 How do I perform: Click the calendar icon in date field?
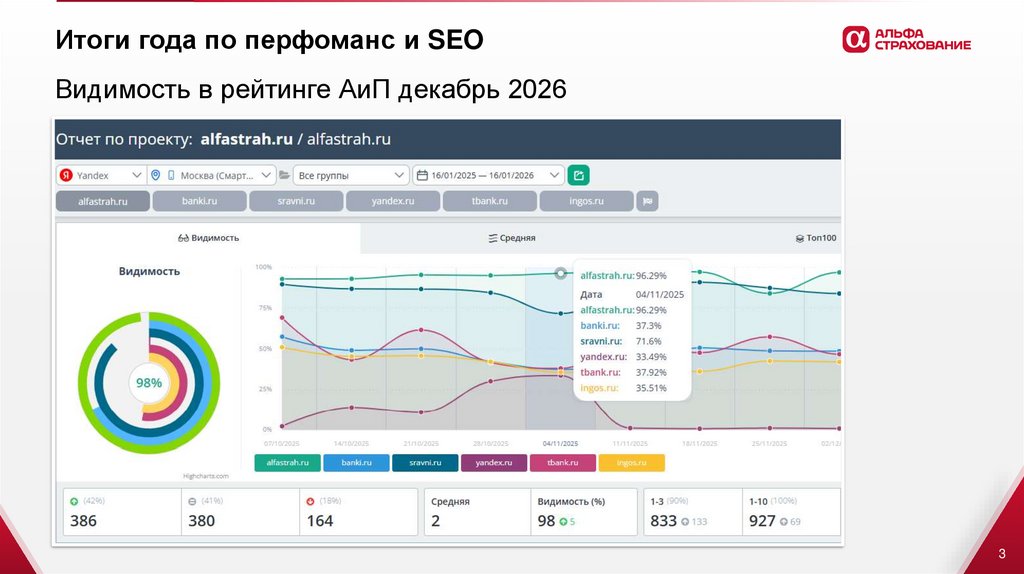(x=423, y=175)
